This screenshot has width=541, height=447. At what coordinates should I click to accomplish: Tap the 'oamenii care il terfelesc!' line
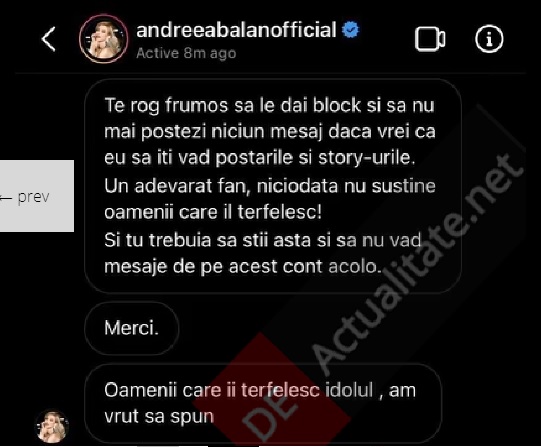pos(213,212)
